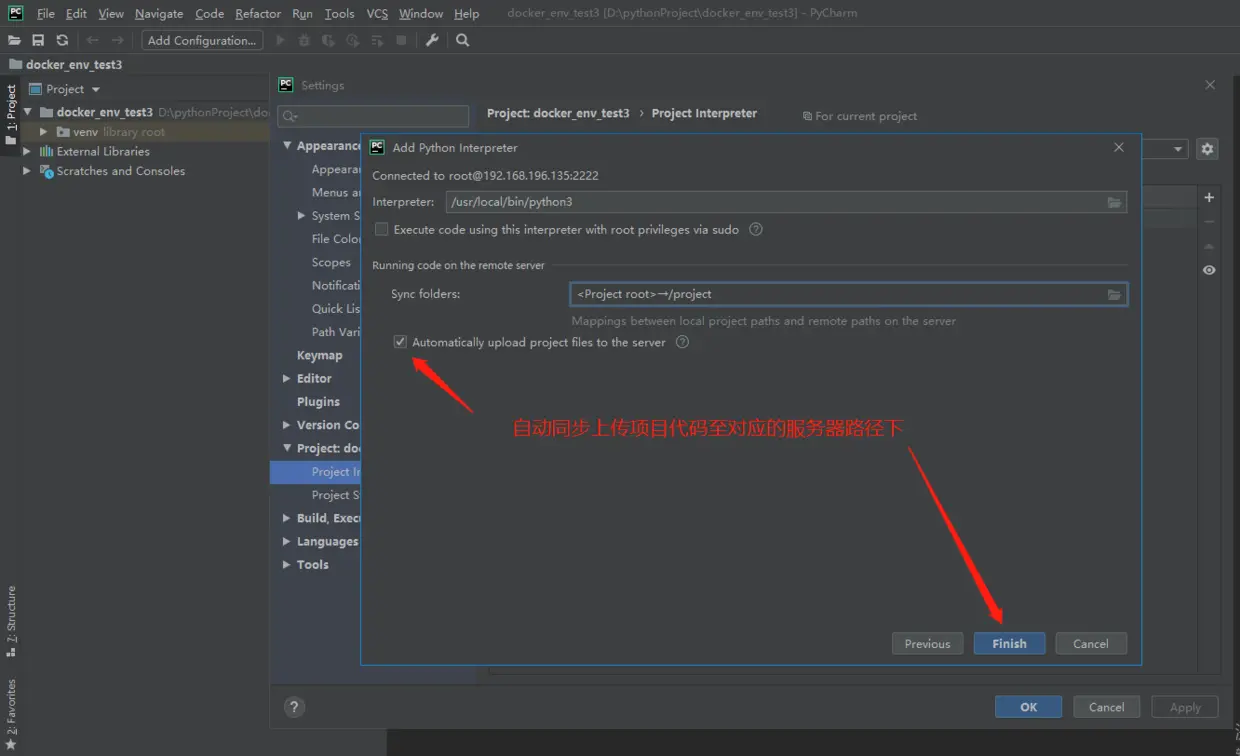
Task: Click the Add Configuration button
Action: (x=202, y=40)
